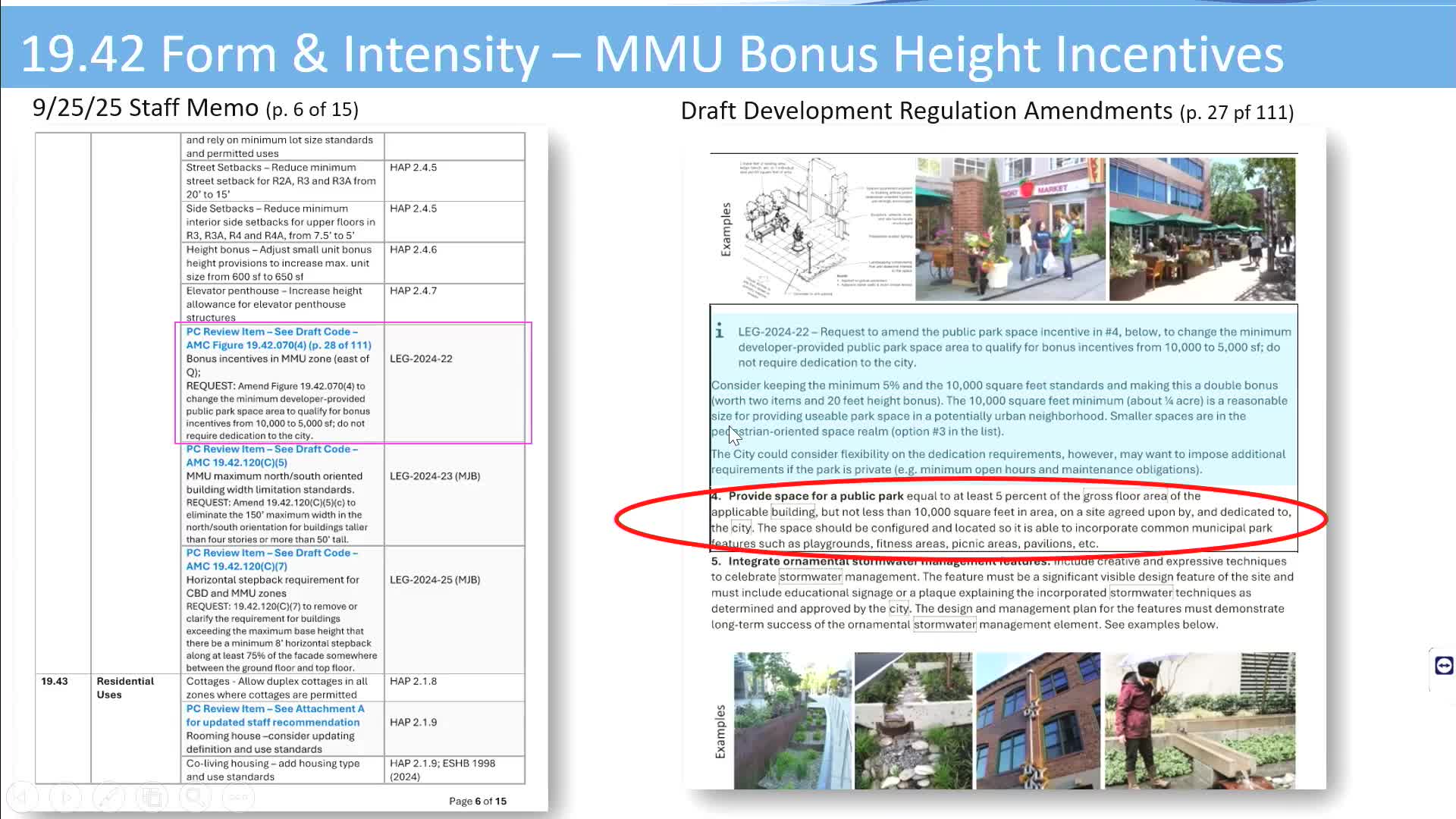Click the See Attachment A recommendation link

click(x=275, y=715)
